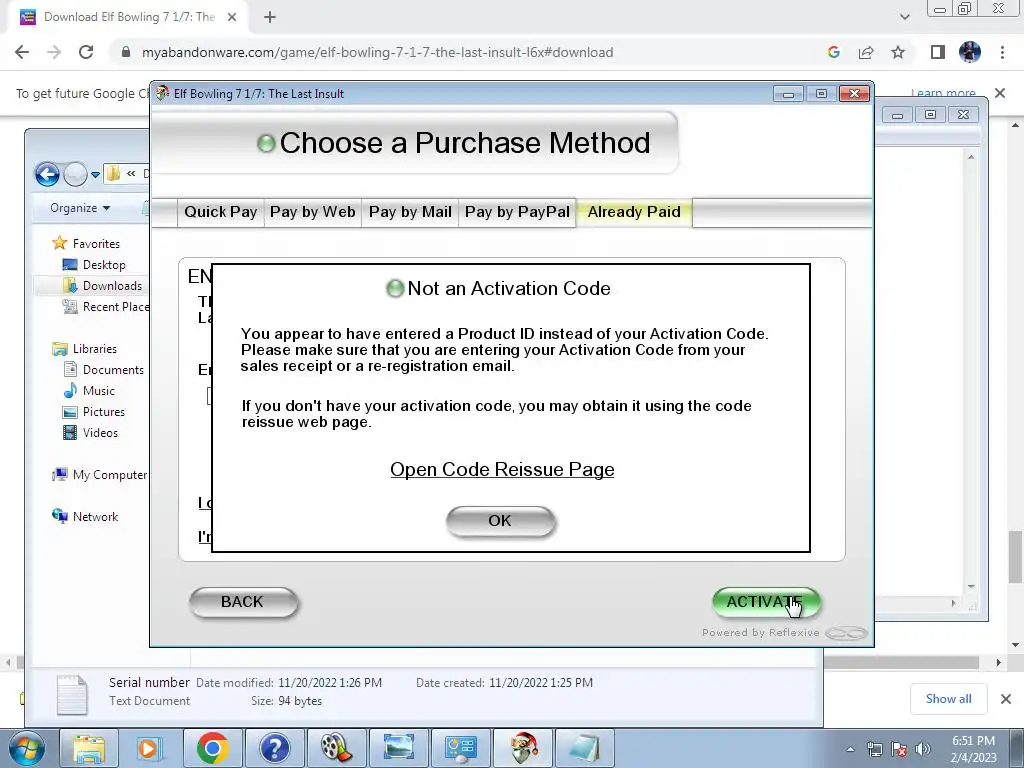
Task: Go back in the Explorer window
Action: tap(47, 174)
